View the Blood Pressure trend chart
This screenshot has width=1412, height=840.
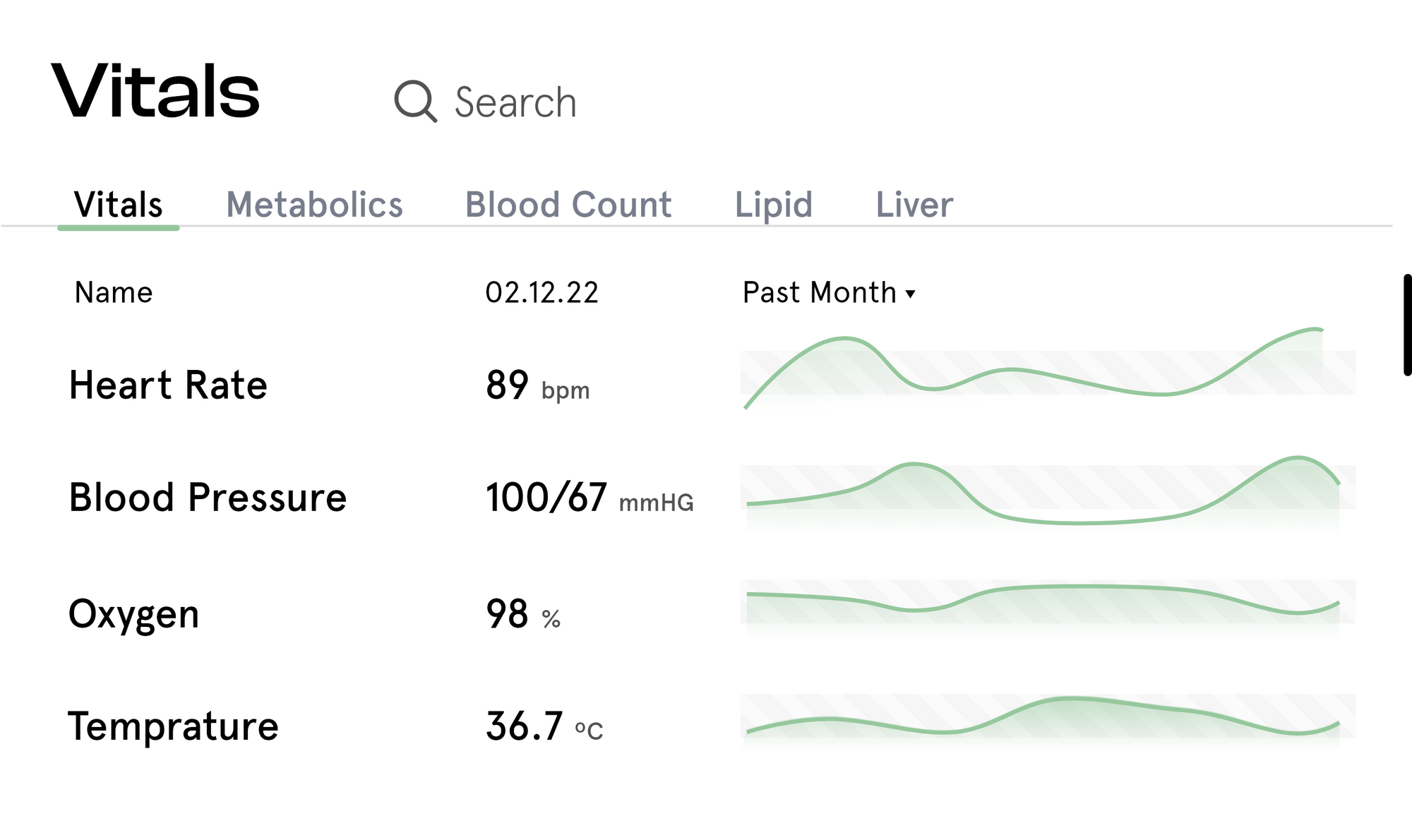click(1048, 494)
